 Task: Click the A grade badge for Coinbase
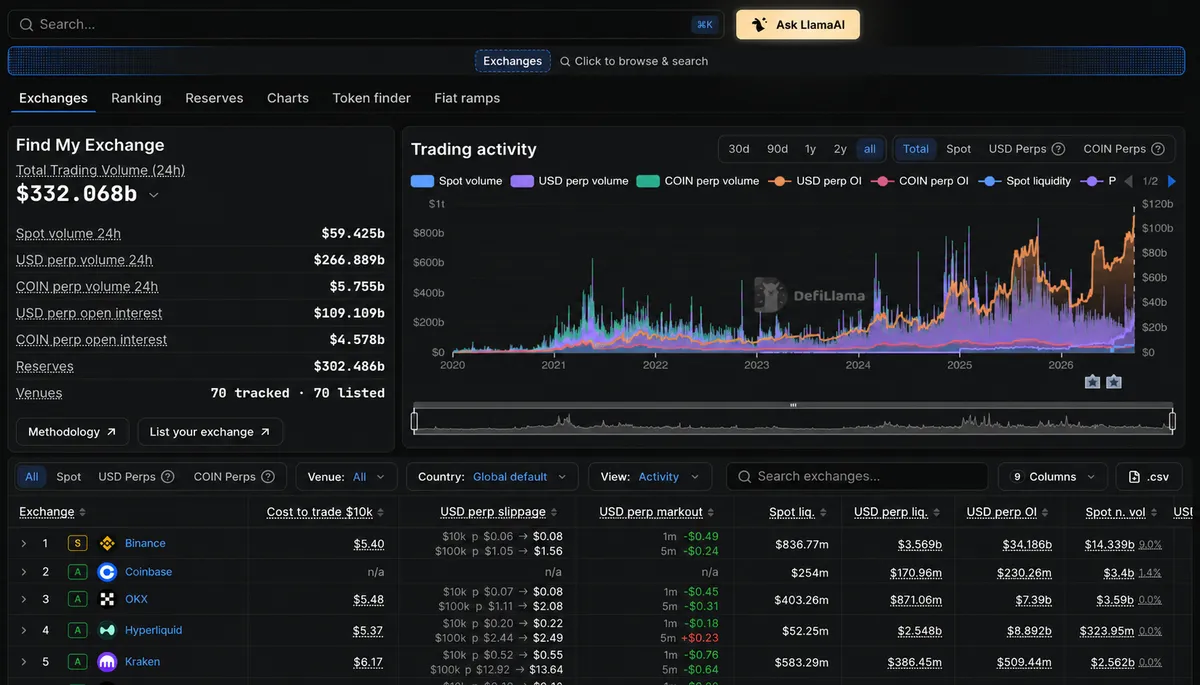click(77, 572)
